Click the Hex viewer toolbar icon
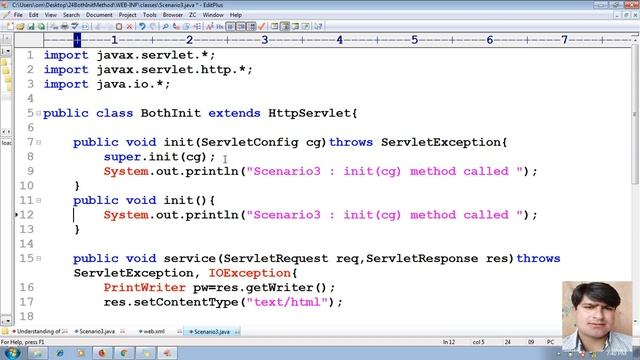 [x=220, y=26]
